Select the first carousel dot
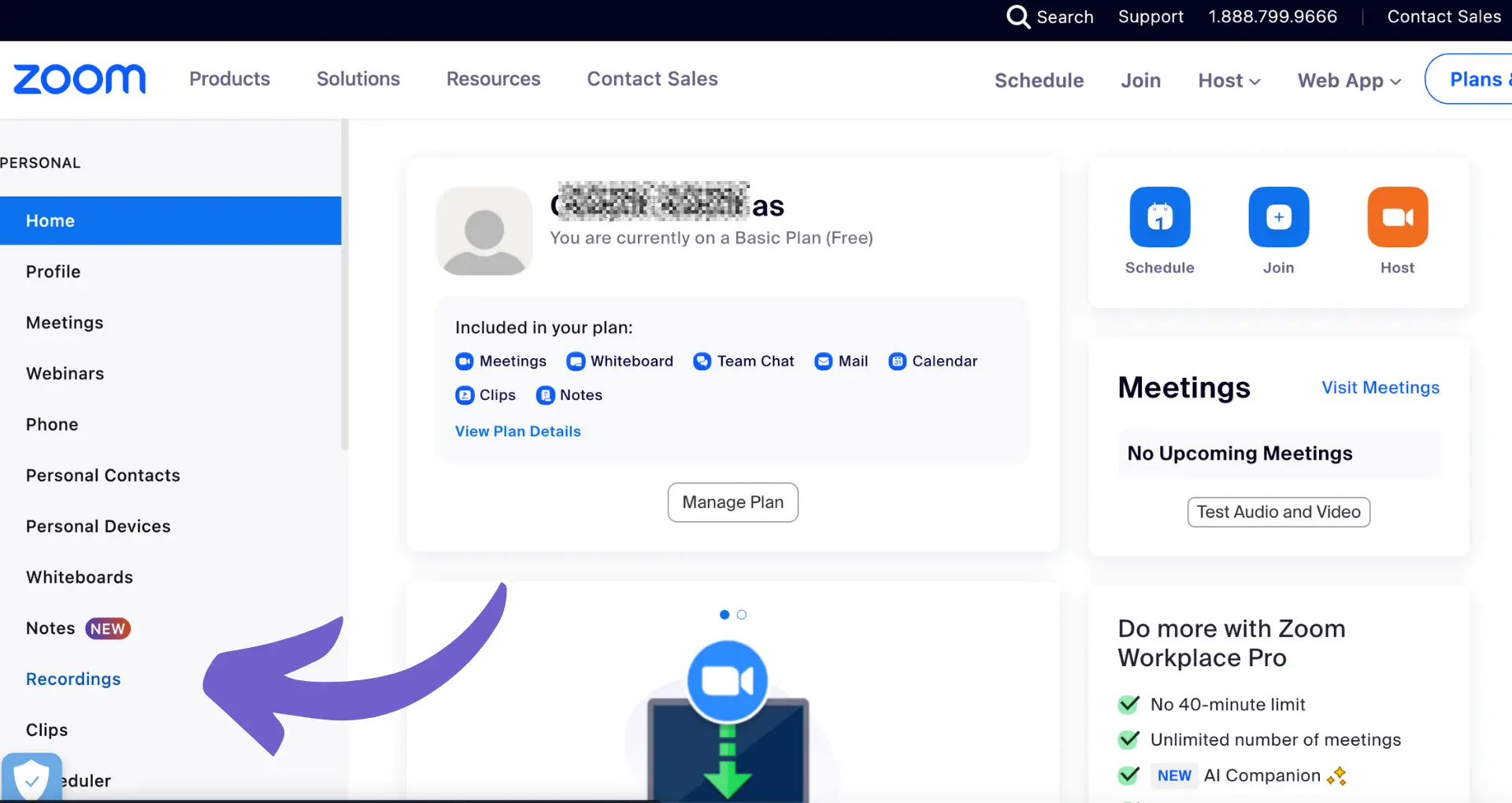1512x803 pixels. coord(724,615)
